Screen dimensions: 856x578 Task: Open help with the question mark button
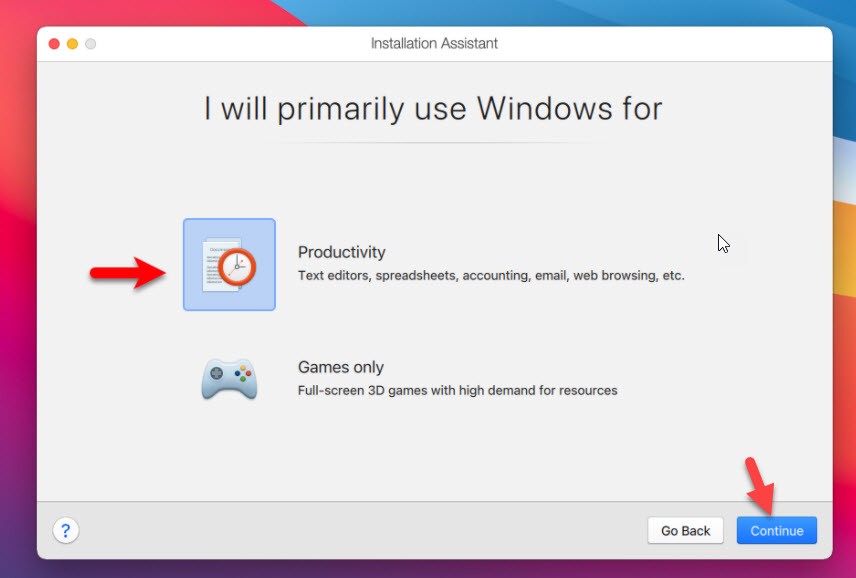[x=66, y=531]
